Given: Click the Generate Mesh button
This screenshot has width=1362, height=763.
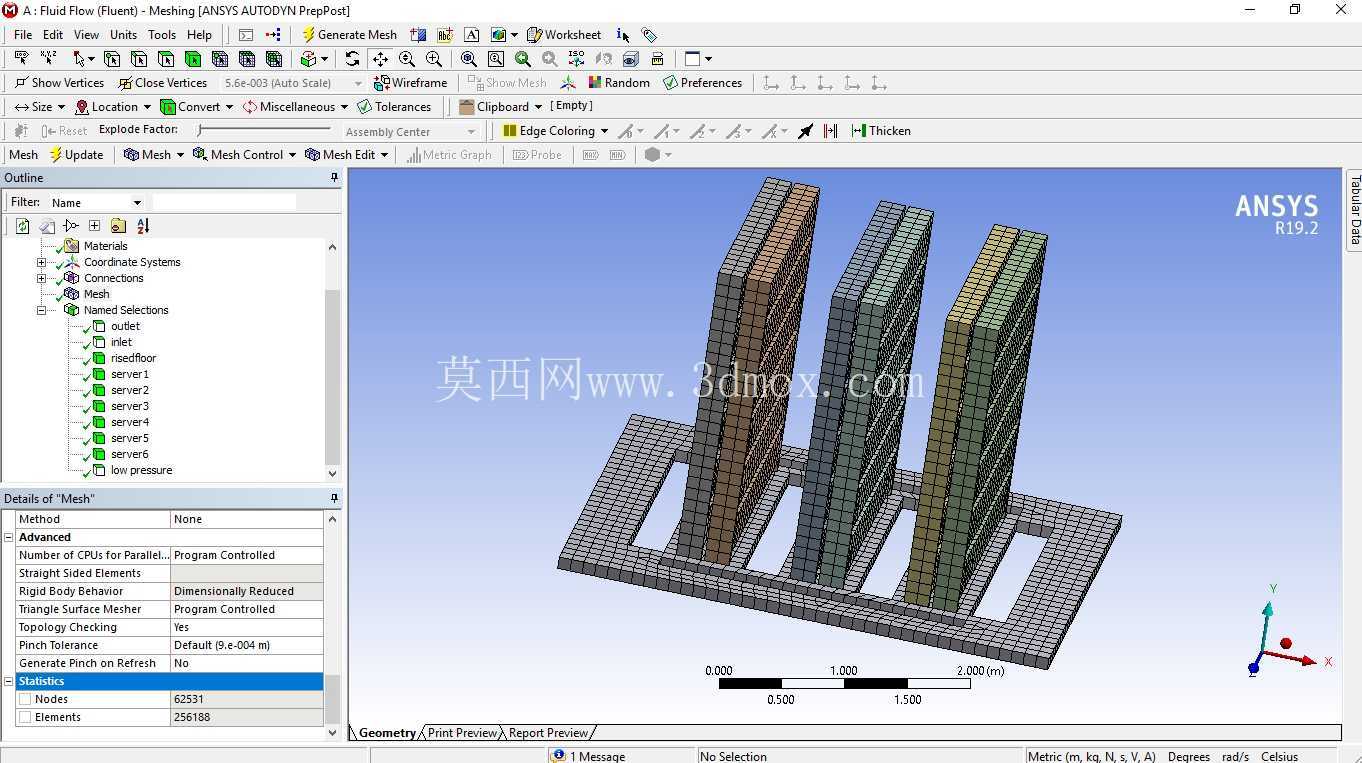Looking at the screenshot, I should click(349, 35).
